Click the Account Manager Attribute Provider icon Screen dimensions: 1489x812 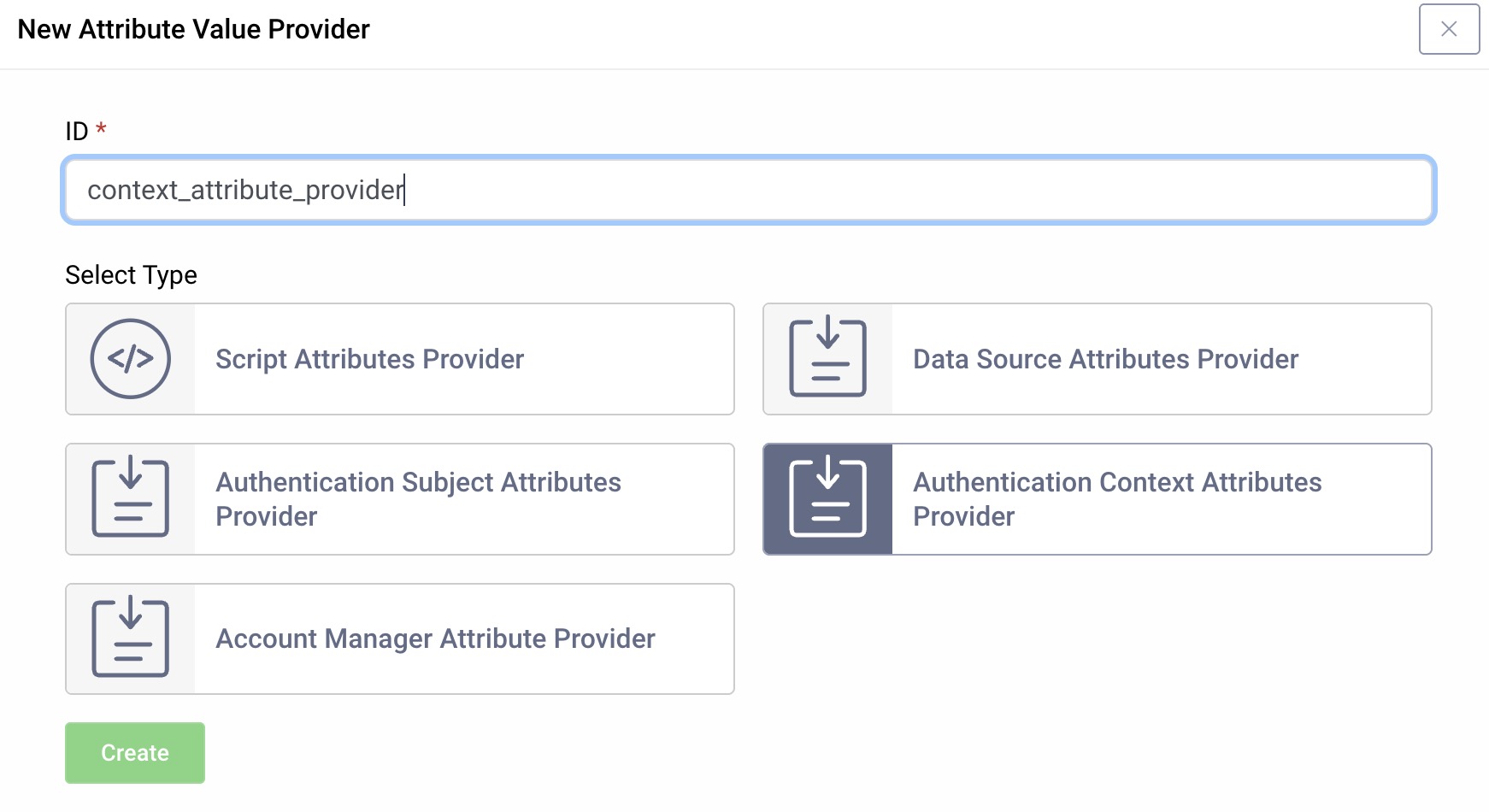click(x=130, y=638)
